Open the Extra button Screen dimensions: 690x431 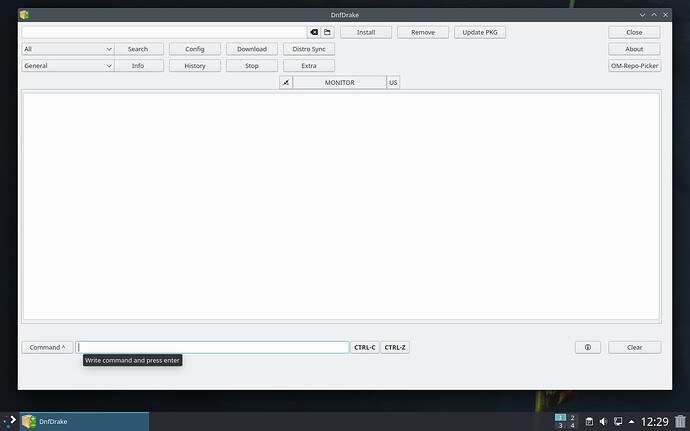pos(309,66)
